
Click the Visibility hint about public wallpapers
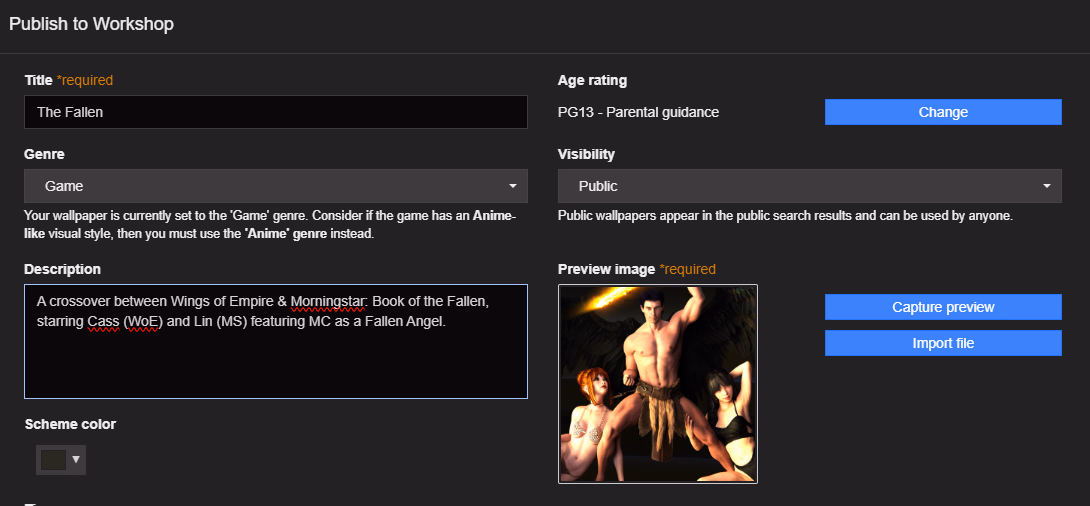pyautogui.click(x=785, y=216)
